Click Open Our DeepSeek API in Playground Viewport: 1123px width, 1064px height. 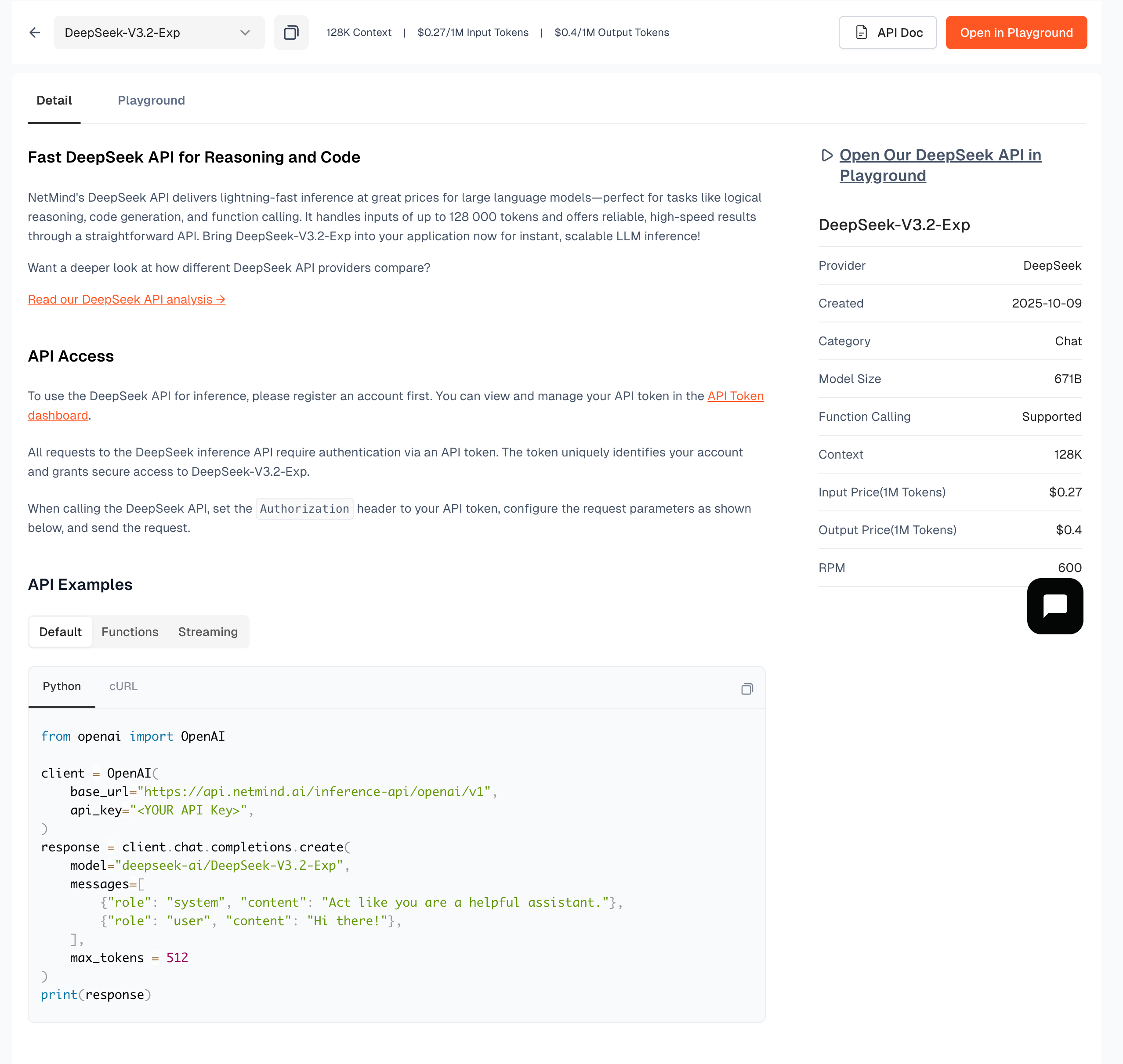point(940,164)
